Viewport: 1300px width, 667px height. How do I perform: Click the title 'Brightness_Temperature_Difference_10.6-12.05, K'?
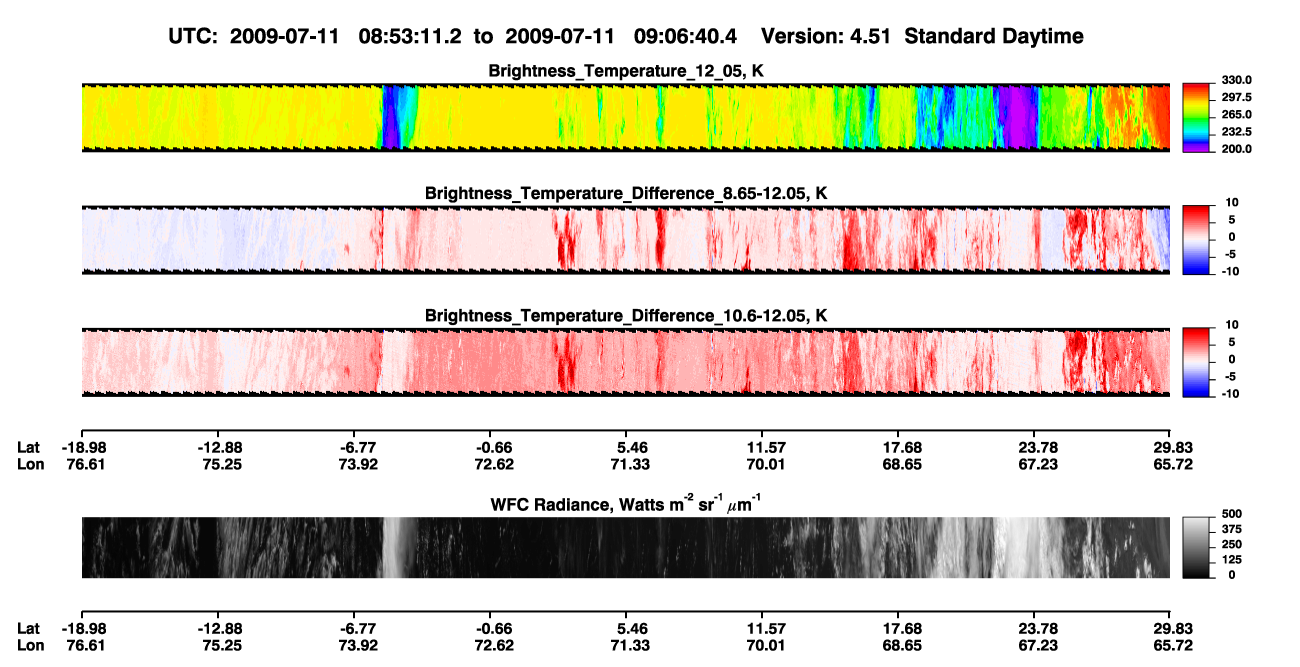(626, 315)
